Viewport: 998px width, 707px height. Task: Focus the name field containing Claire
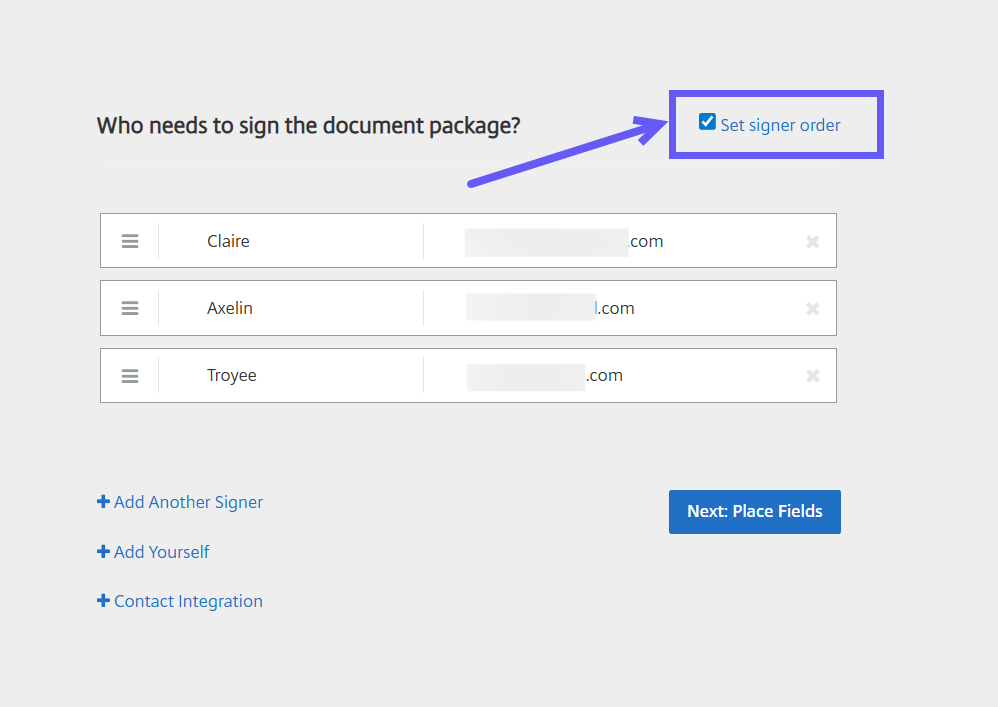pos(290,241)
